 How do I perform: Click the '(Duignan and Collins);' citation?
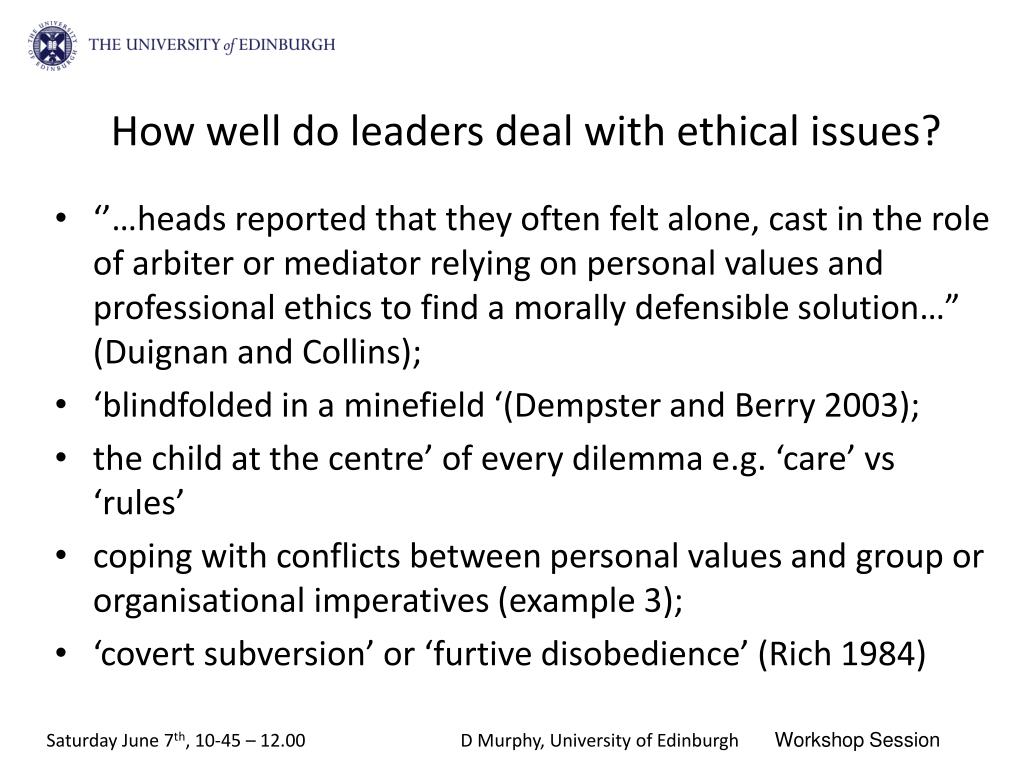point(257,353)
